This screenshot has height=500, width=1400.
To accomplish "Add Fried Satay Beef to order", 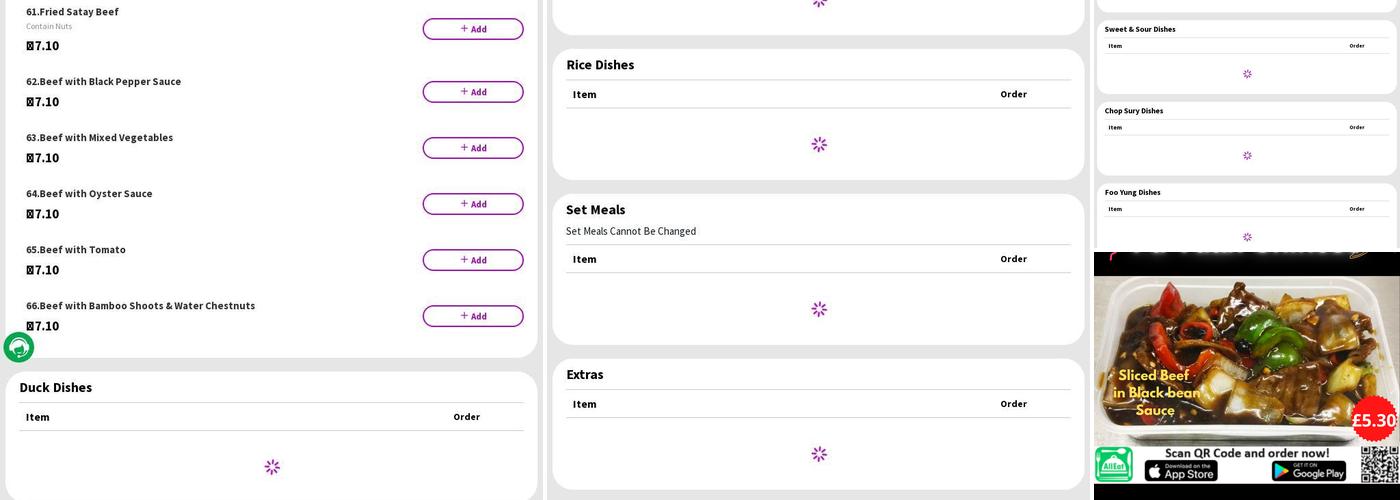I will coord(472,29).
